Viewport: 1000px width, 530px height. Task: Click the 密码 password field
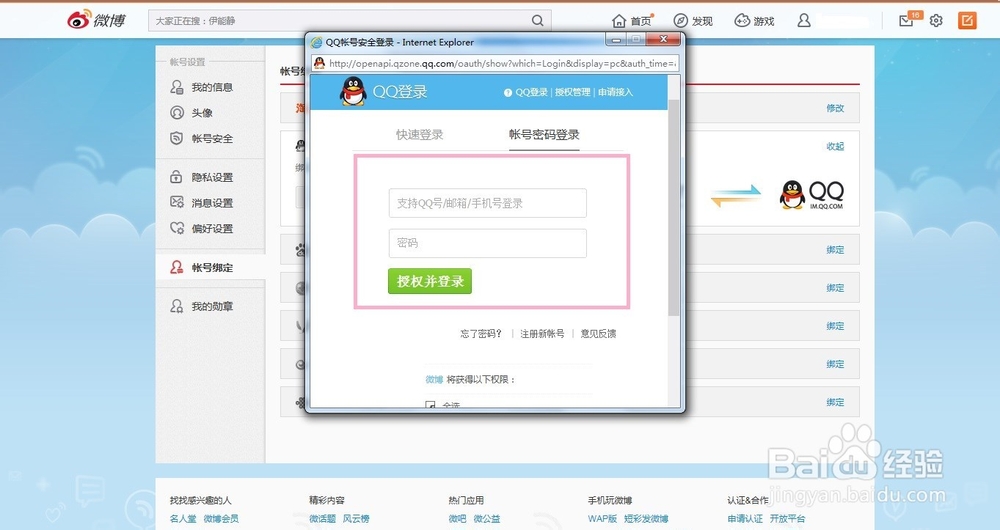[487, 243]
